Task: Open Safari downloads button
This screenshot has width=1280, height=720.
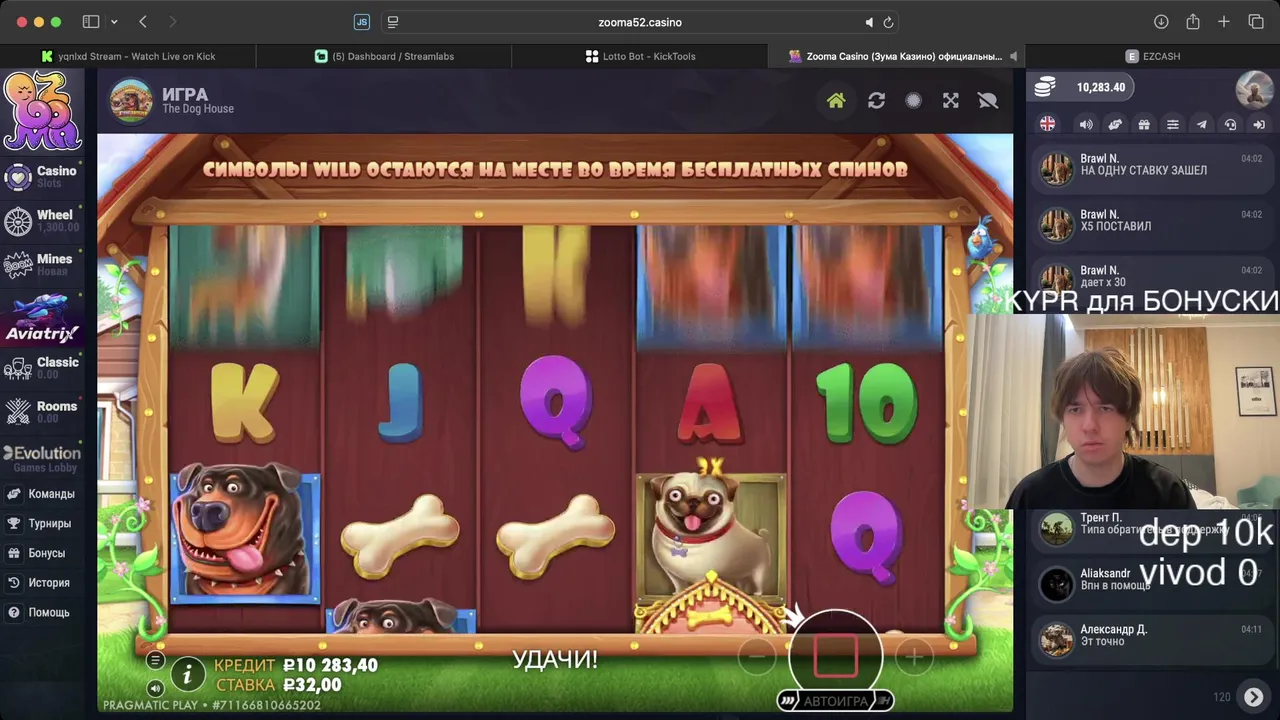Action: [x=1161, y=22]
